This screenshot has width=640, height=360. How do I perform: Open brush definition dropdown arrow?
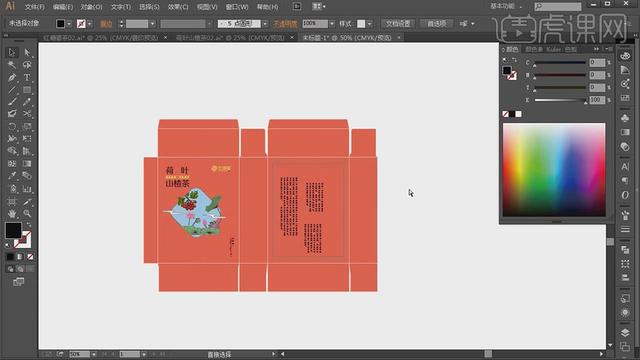(x=265, y=24)
